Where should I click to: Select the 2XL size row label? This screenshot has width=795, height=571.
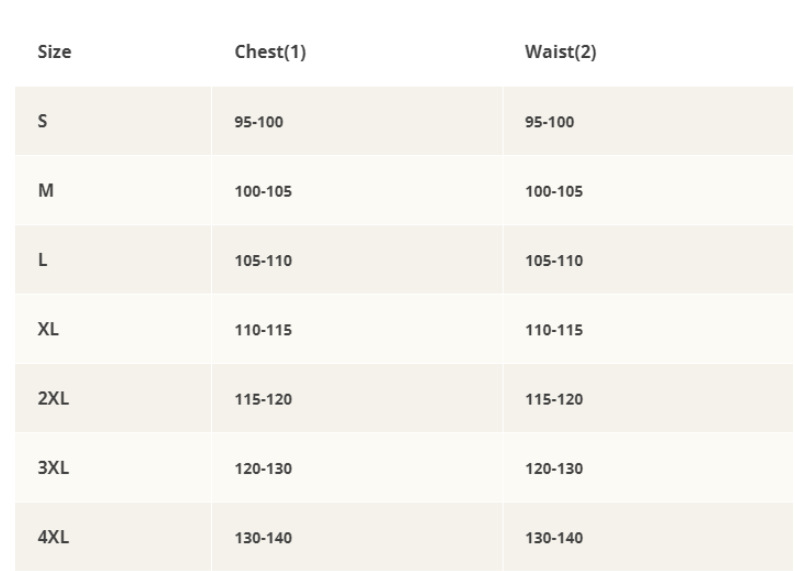(53, 398)
